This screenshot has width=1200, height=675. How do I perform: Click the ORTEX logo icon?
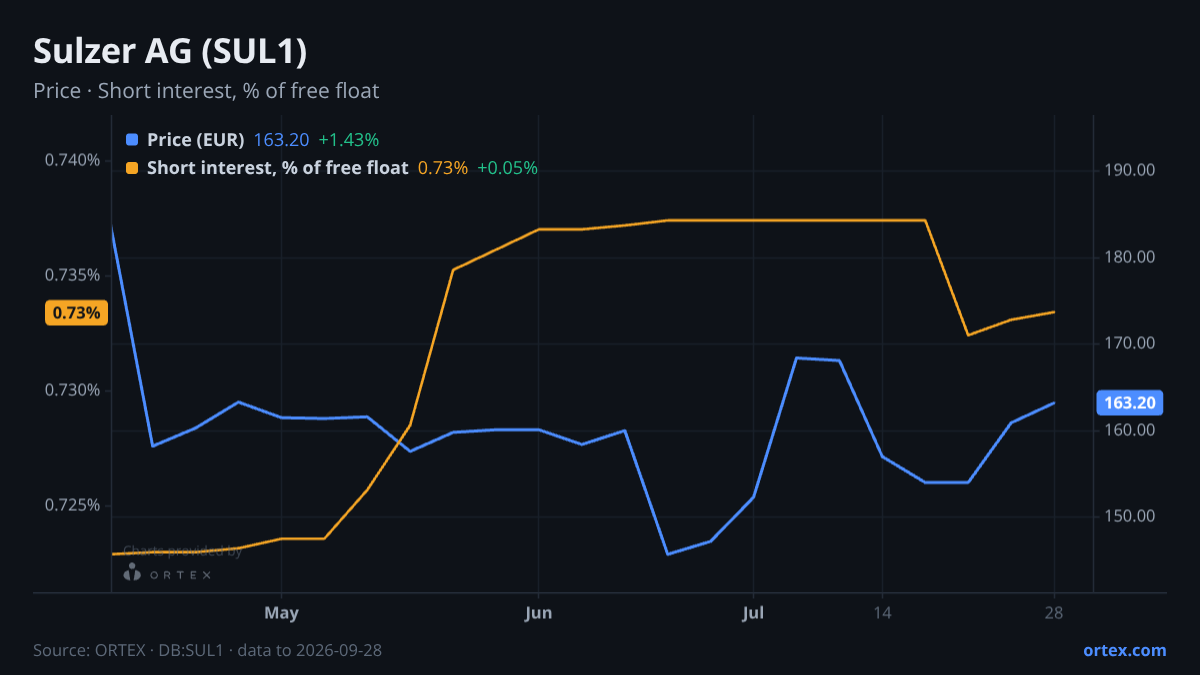[131, 573]
